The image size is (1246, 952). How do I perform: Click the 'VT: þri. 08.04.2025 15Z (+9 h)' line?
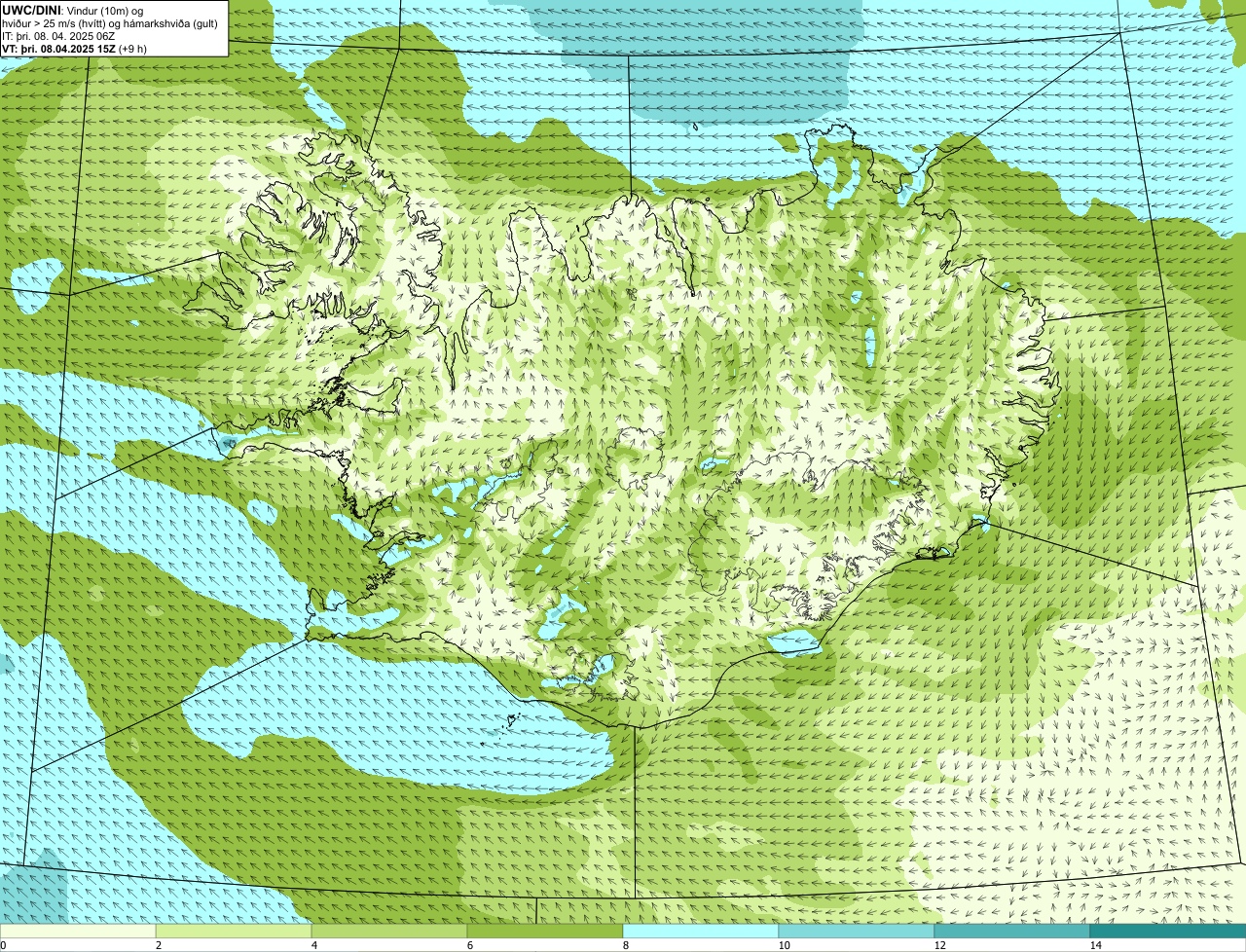click(74, 48)
